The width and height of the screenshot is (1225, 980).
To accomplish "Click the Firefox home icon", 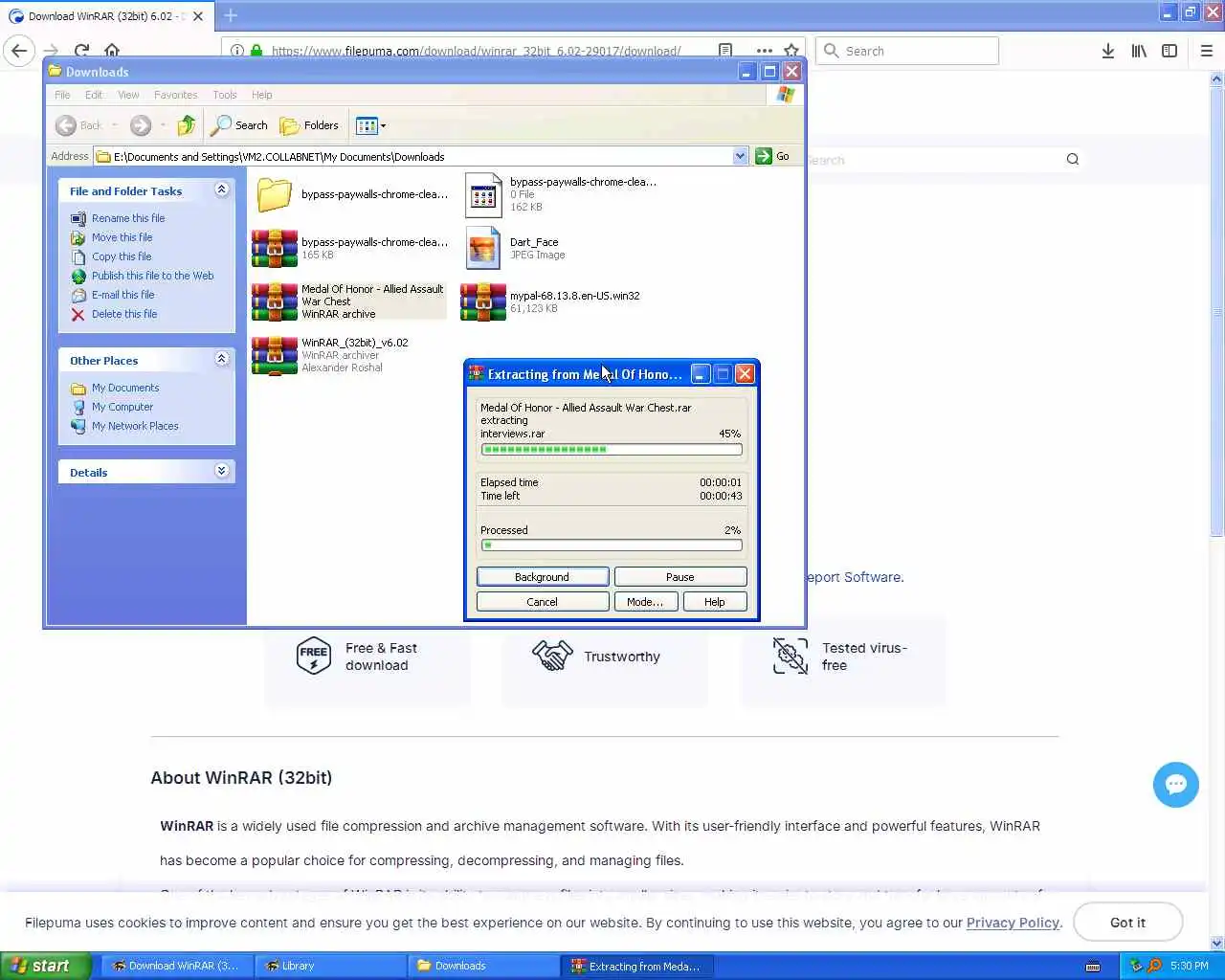I will (112, 51).
